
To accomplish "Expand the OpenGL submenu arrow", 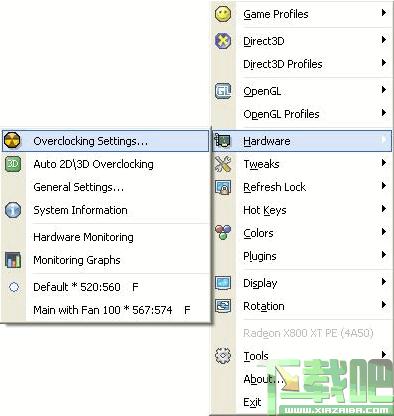I will point(384,90).
